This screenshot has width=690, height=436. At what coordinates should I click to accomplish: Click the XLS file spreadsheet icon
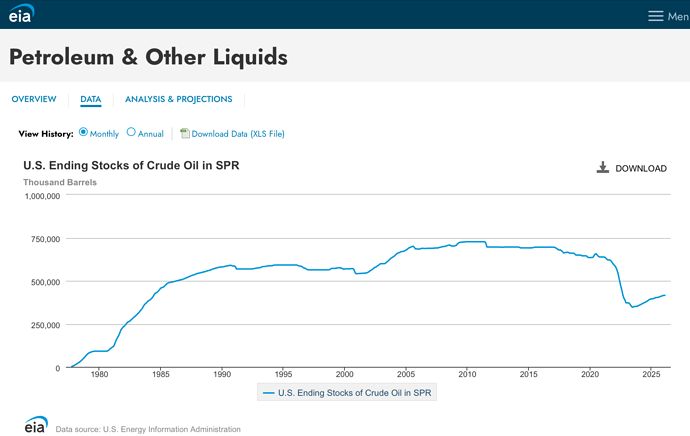pyautogui.click(x=185, y=133)
